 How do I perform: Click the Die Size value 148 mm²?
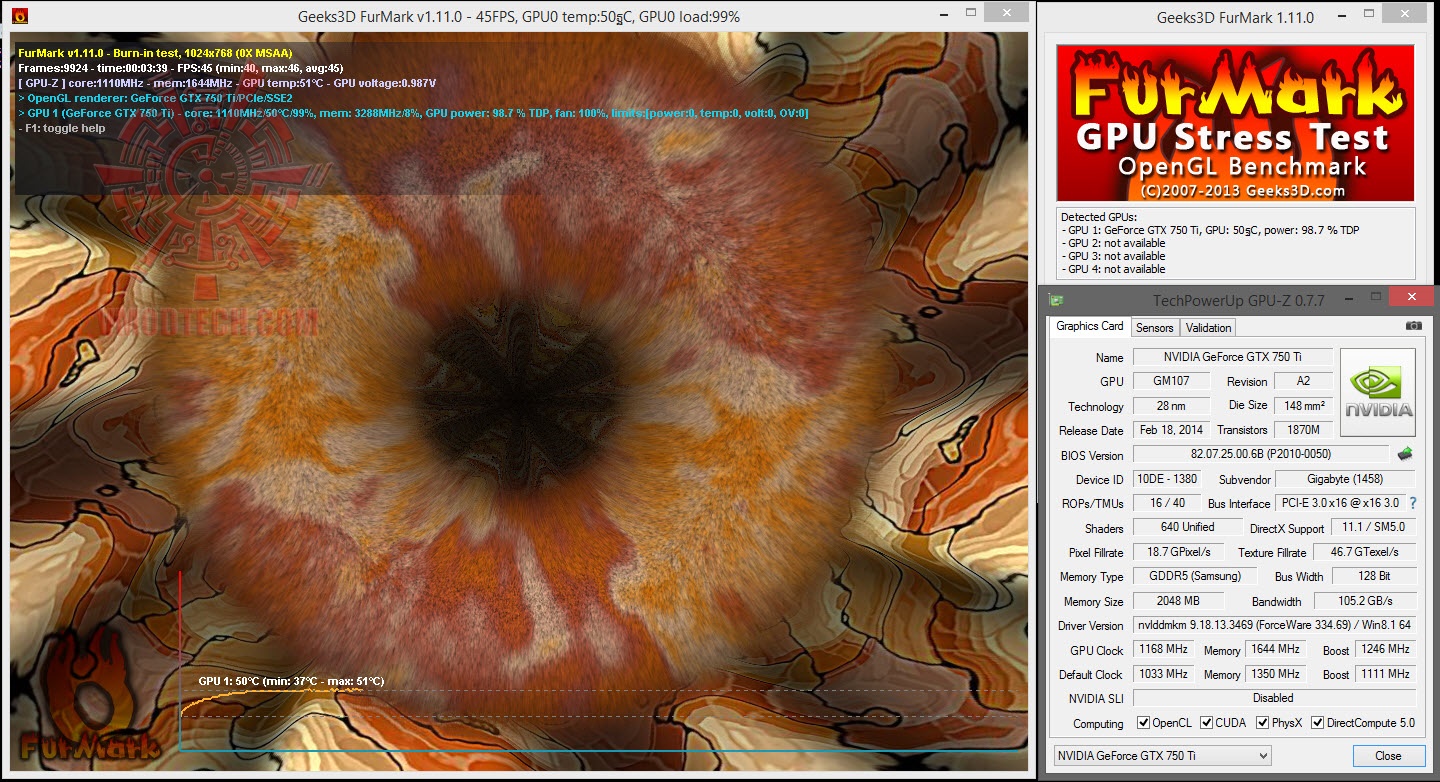(1303, 406)
